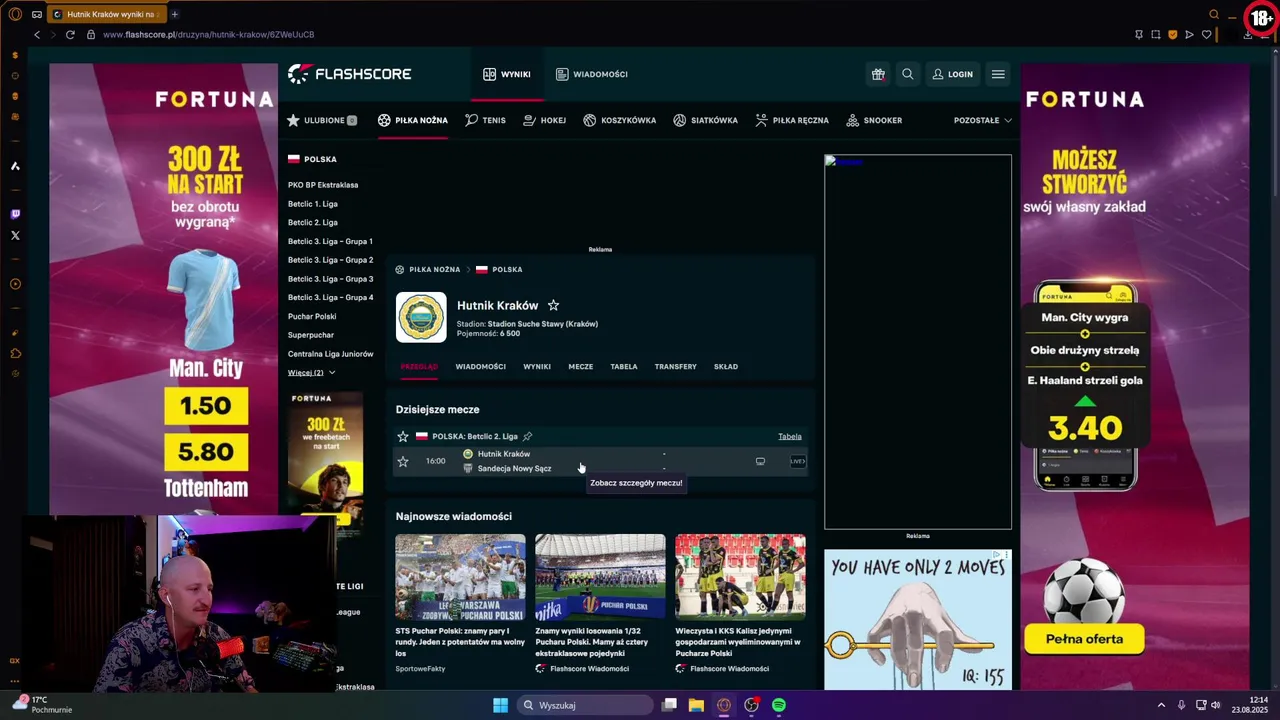Open Superpuchar league

click(311, 335)
